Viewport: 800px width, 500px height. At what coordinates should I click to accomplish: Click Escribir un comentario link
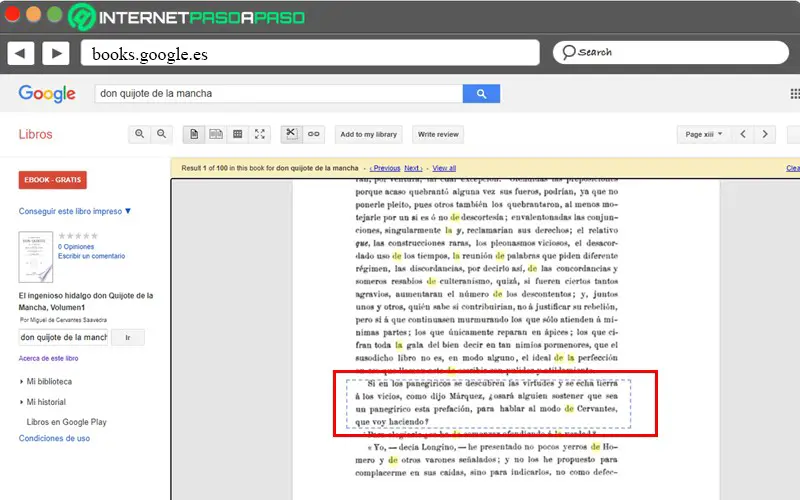pyautogui.click(x=91, y=256)
